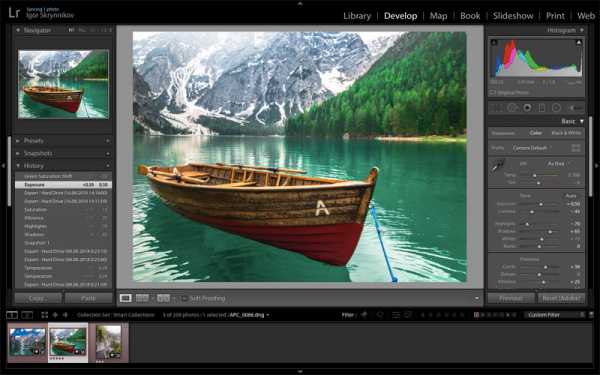Screen dimensions: 600x375
Task: Adjust the Temp slider handle
Action: click(535, 175)
